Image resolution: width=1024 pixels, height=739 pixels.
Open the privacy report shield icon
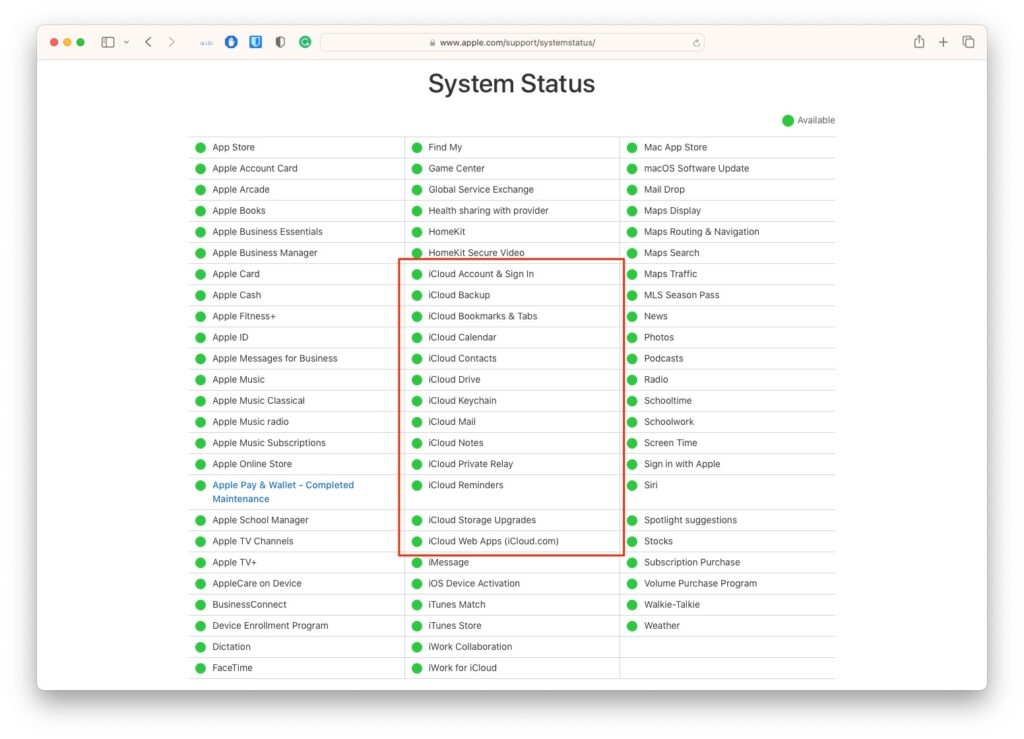click(x=280, y=42)
